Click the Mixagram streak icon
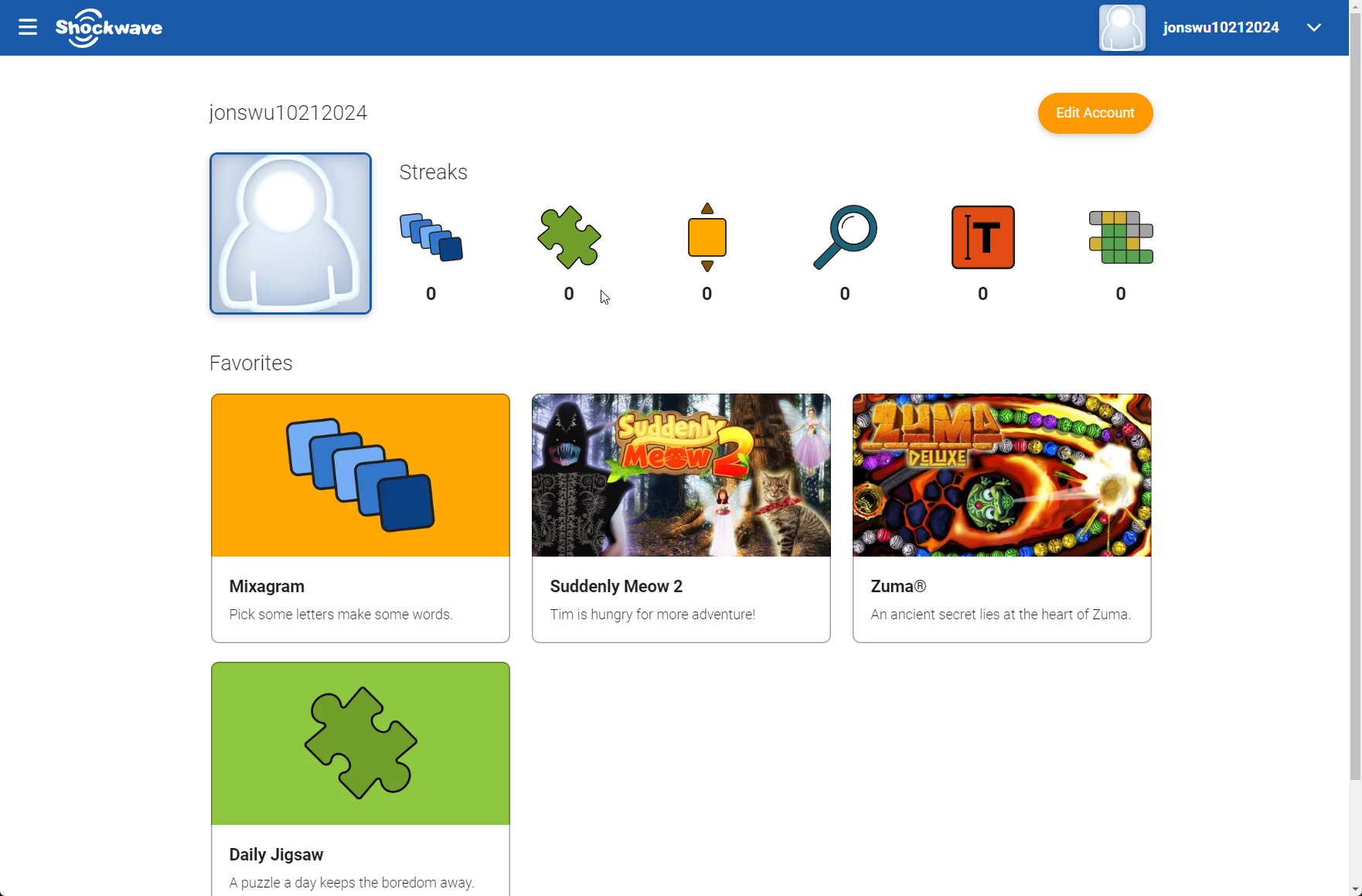This screenshot has height=896, width=1362. click(431, 237)
